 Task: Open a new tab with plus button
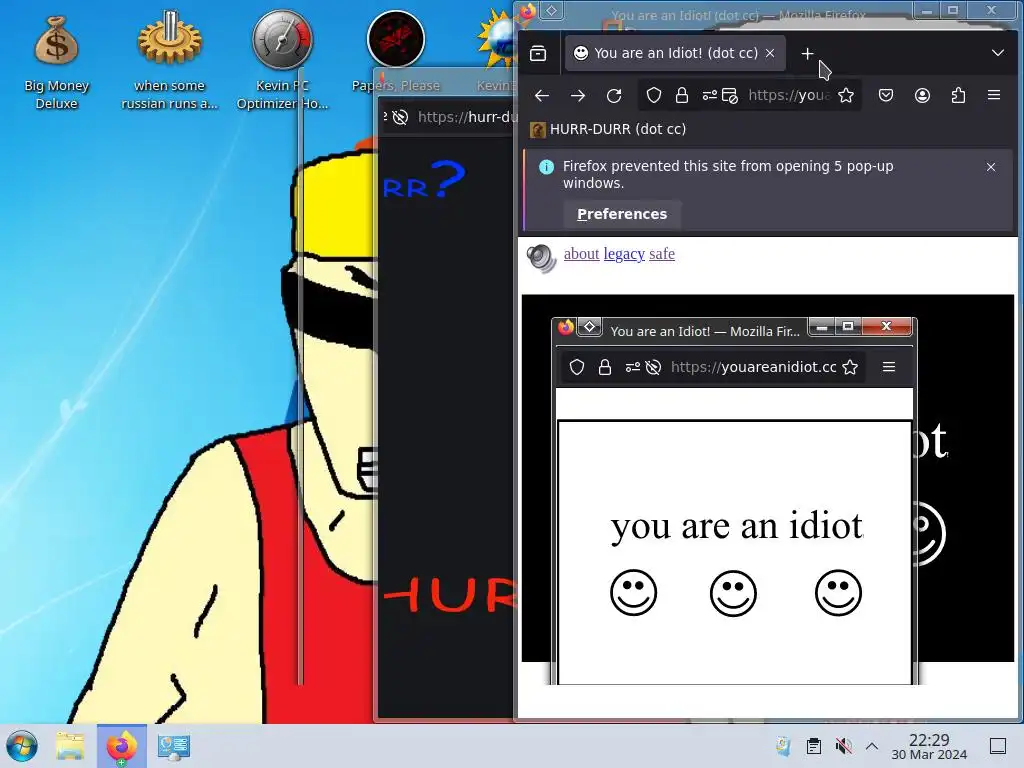coord(807,54)
